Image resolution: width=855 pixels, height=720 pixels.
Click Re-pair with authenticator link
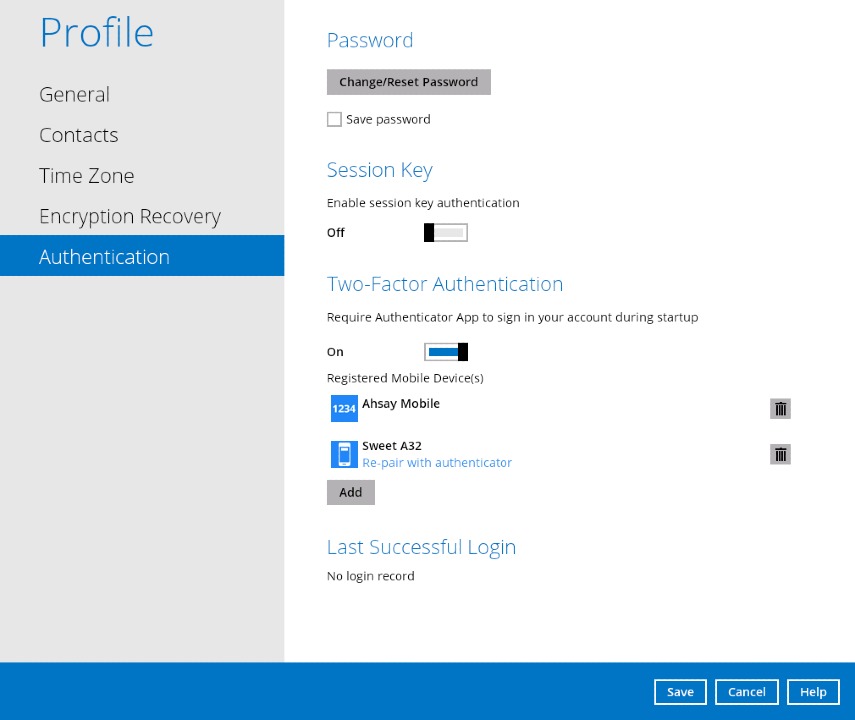click(437, 463)
